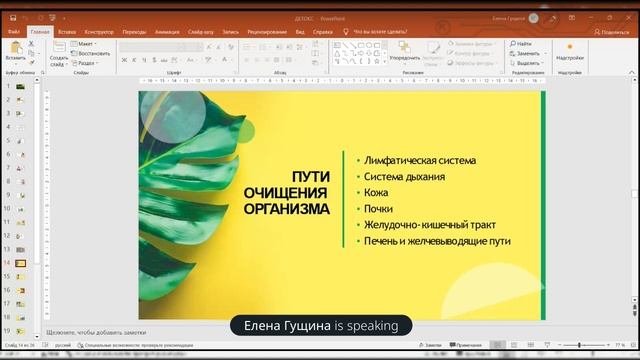
Task: Click the accessibility checker status item
Action: pos(136,345)
